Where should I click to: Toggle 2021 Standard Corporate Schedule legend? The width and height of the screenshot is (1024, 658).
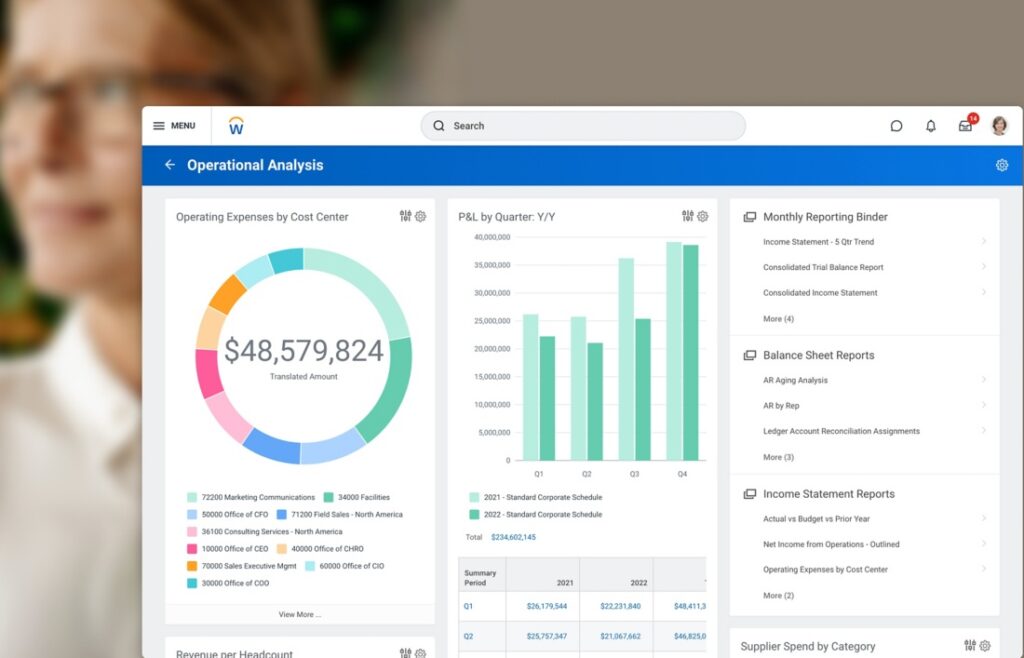539,497
